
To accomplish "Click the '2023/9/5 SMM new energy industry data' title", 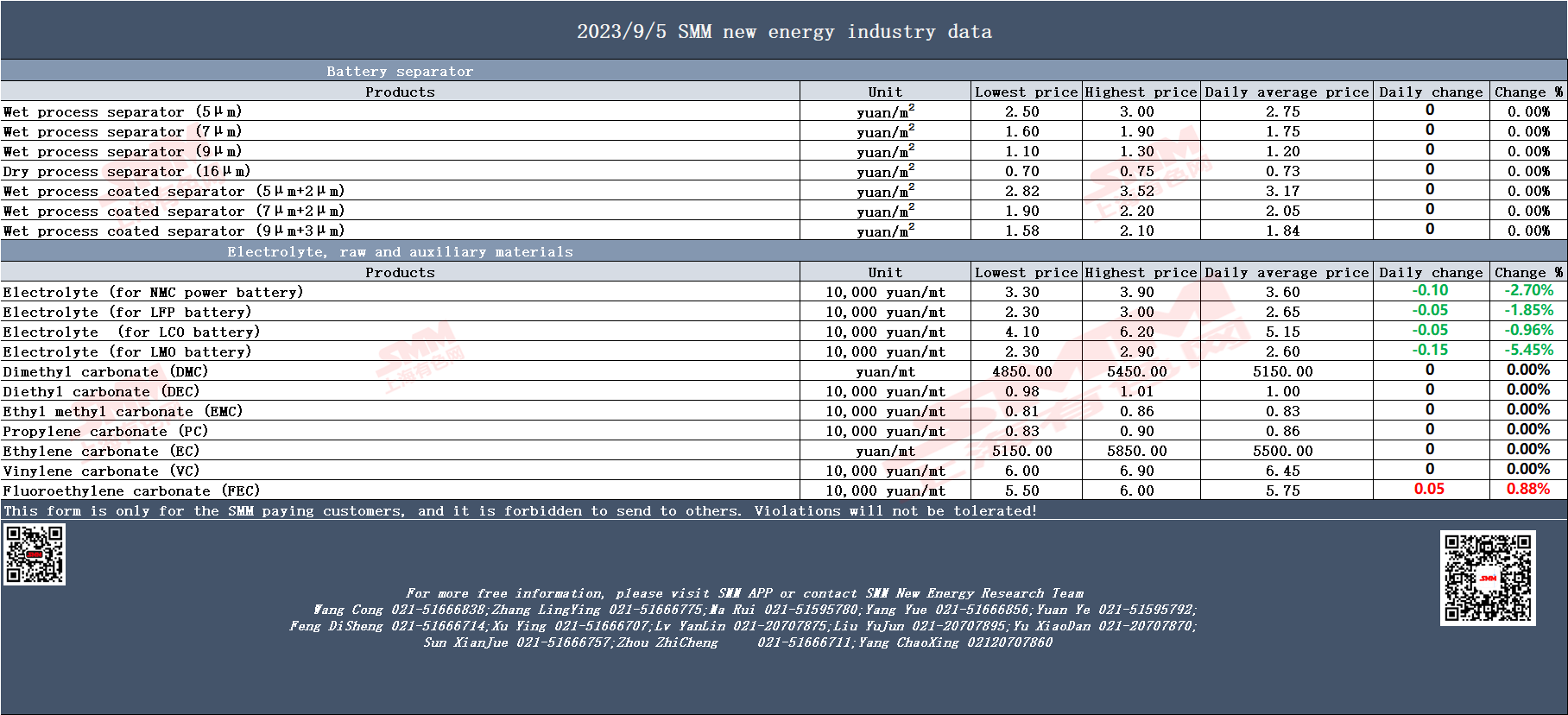I will (784, 32).
